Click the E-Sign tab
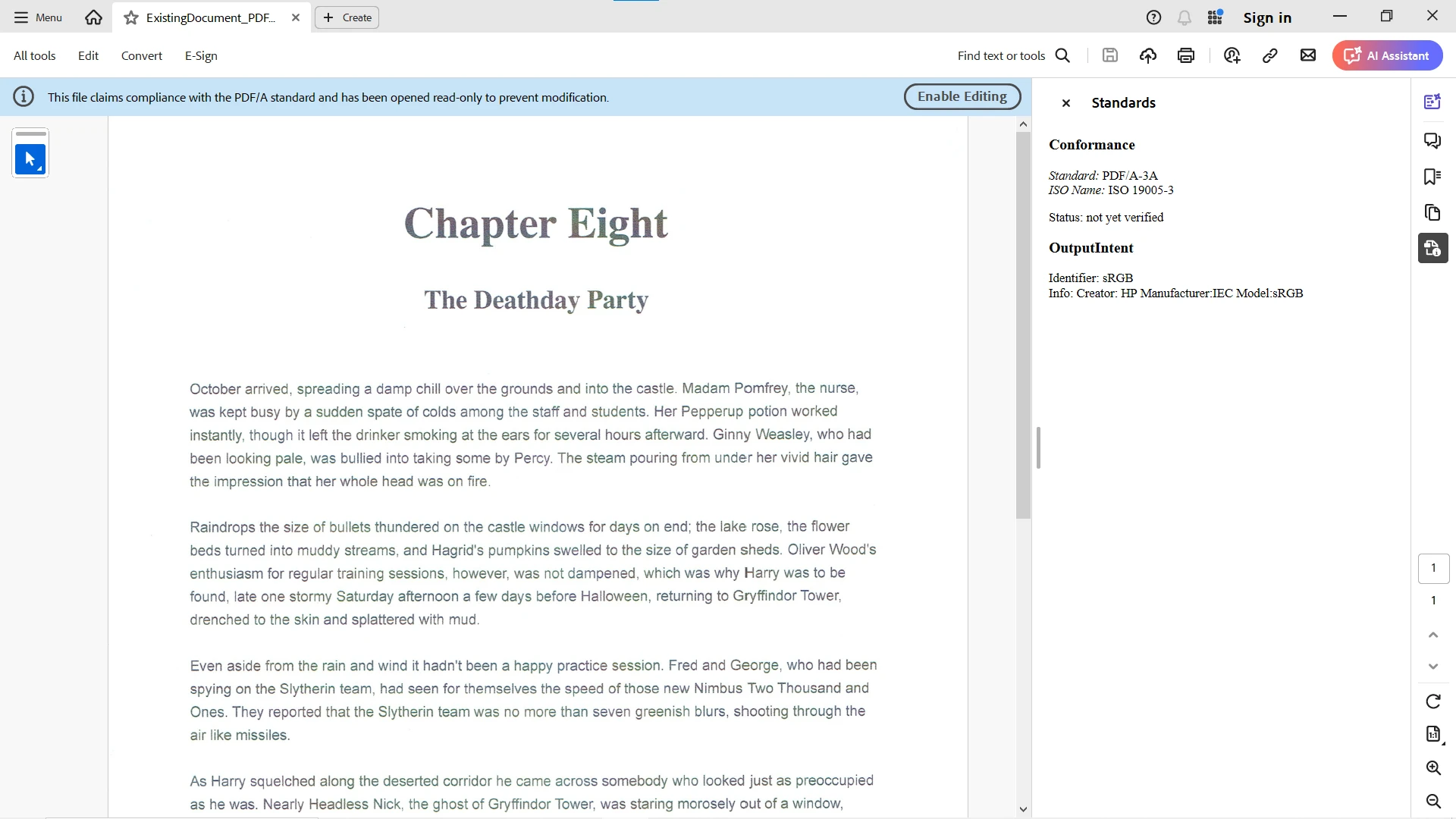The width and height of the screenshot is (1456, 819). tap(200, 56)
